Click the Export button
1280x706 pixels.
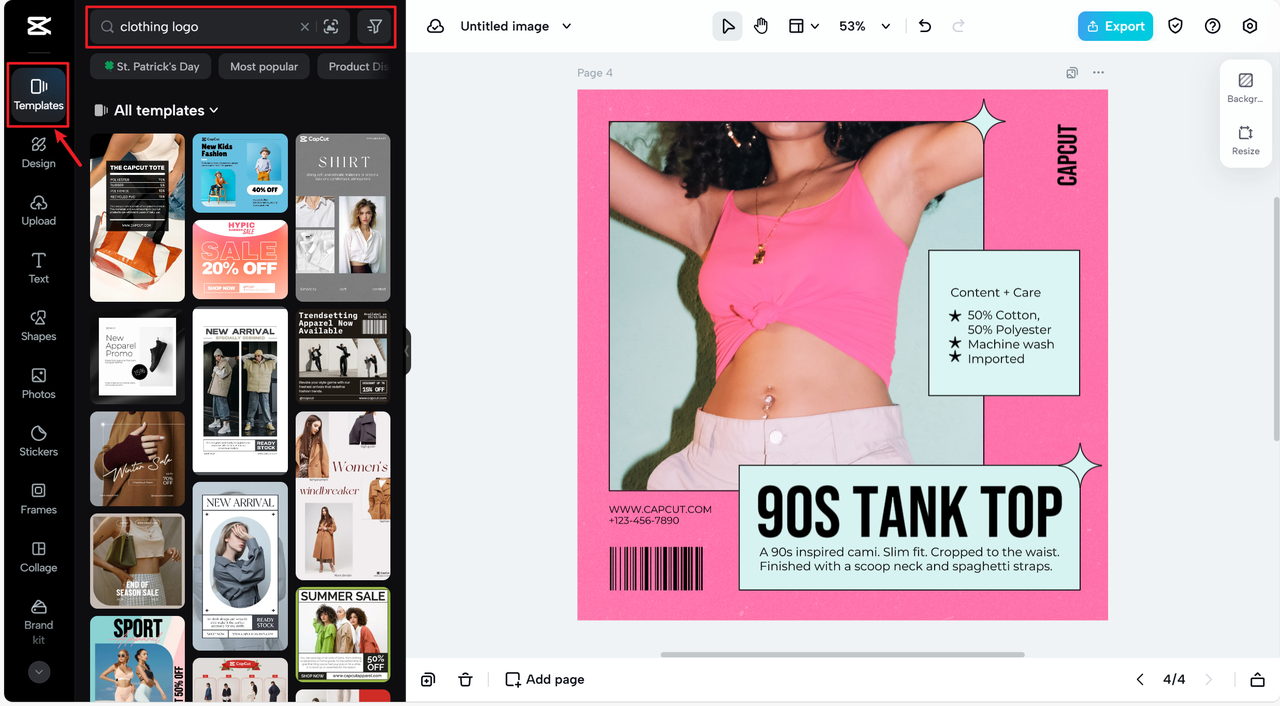(1115, 27)
